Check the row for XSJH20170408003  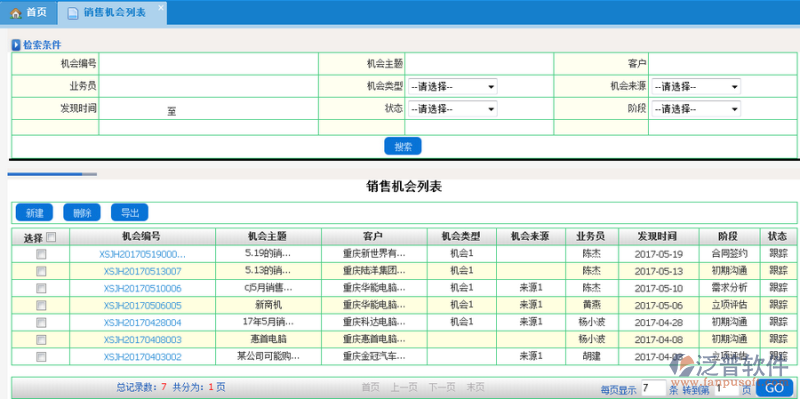(41, 340)
